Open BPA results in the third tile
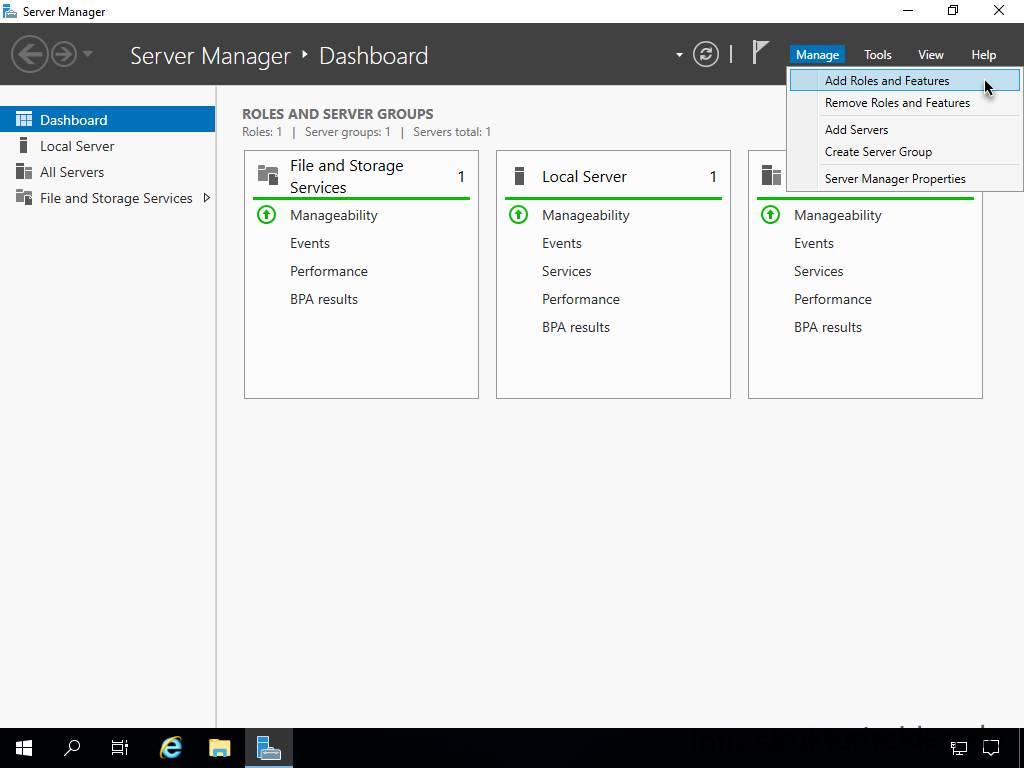This screenshot has width=1024, height=768. point(828,327)
